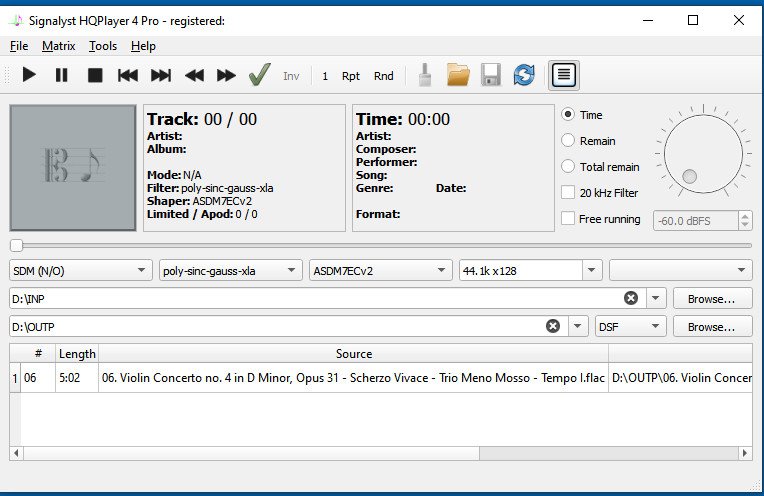The height and width of the screenshot is (496, 764).
Task: Select the Total remain radio button
Action: click(568, 166)
